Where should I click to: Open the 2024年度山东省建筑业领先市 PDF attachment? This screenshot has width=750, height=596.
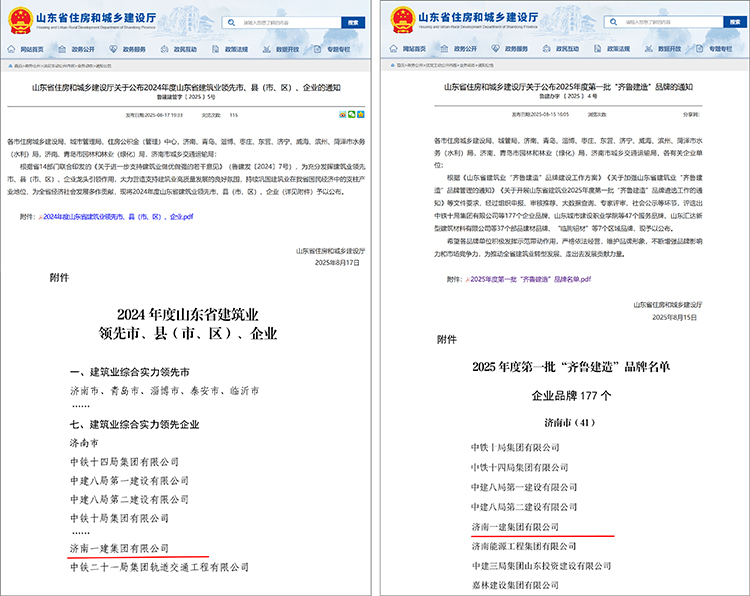click(x=119, y=215)
